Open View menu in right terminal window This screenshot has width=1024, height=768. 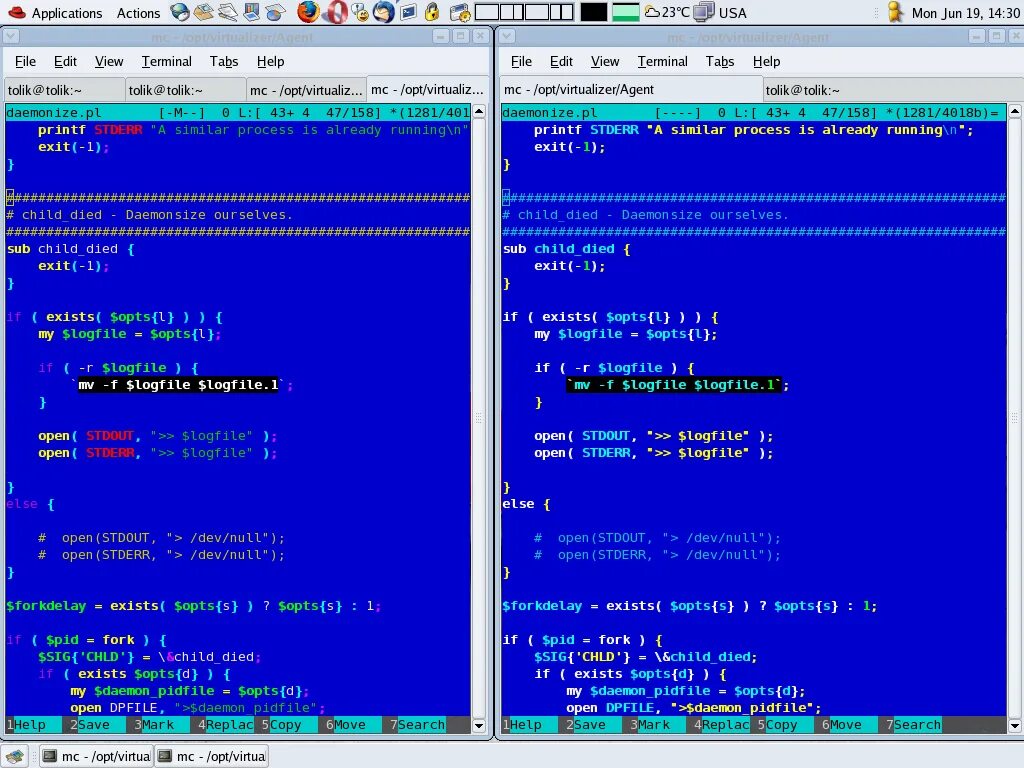[605, 61]
